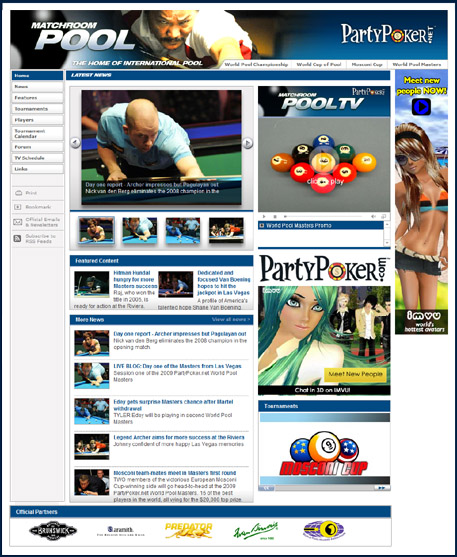The height and width of the screenshot is (557, 457).
Task: Click the green signature partner logo
Action: pos(256,531)
